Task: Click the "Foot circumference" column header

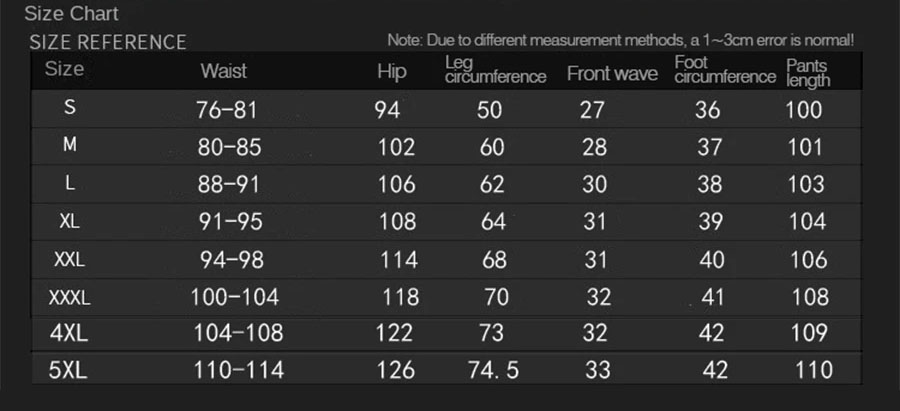Action: click(x=725, y=70)
